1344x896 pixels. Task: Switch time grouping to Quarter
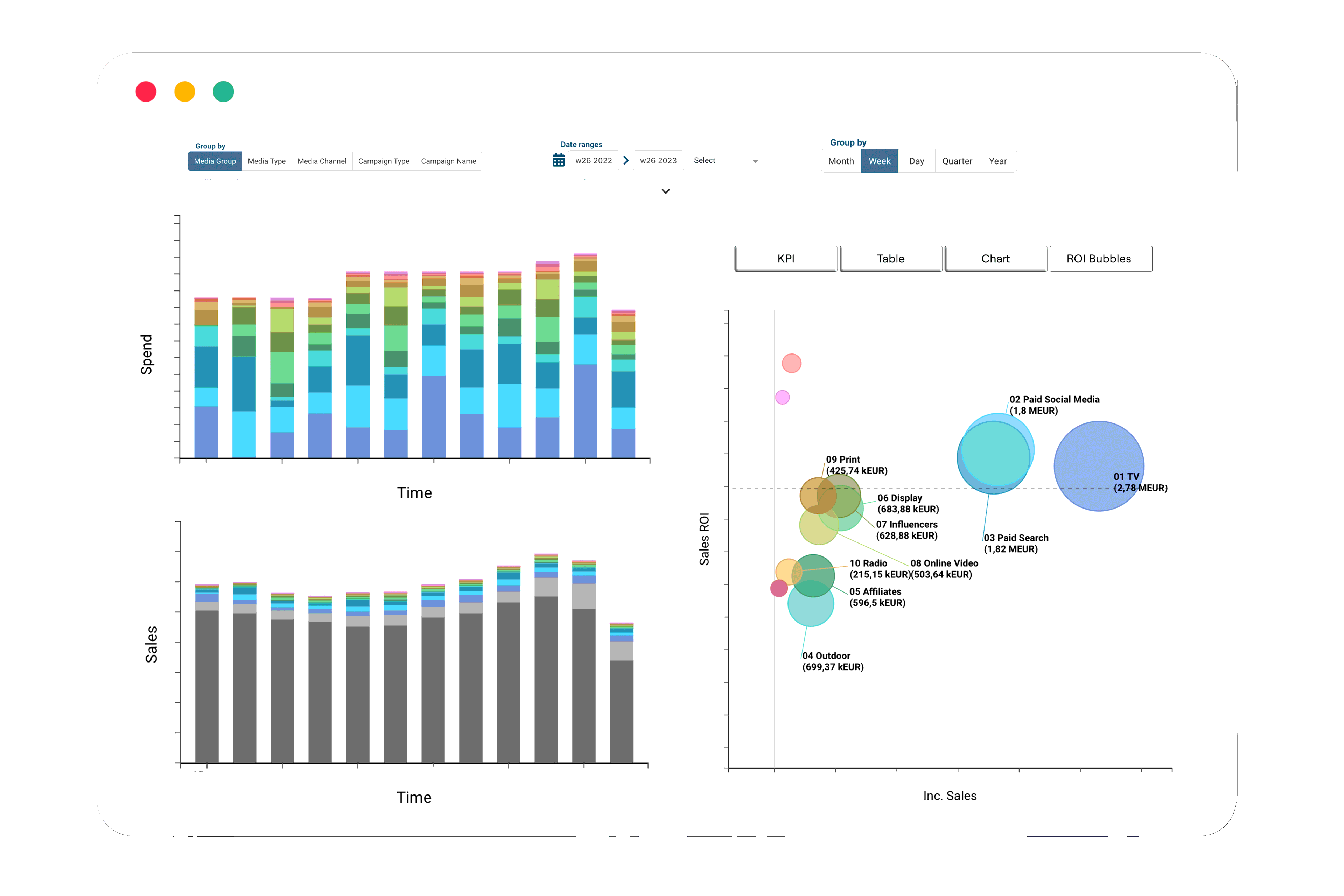click(x=957, y=161)
